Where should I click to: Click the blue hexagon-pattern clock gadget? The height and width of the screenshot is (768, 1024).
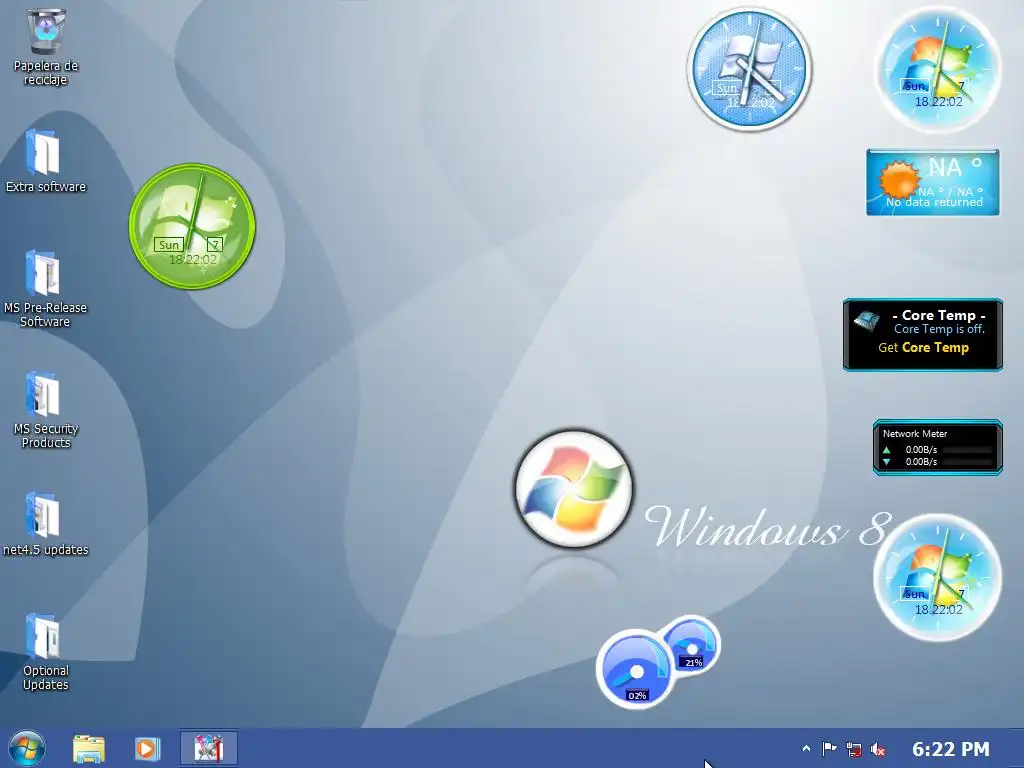pos(750,68)
